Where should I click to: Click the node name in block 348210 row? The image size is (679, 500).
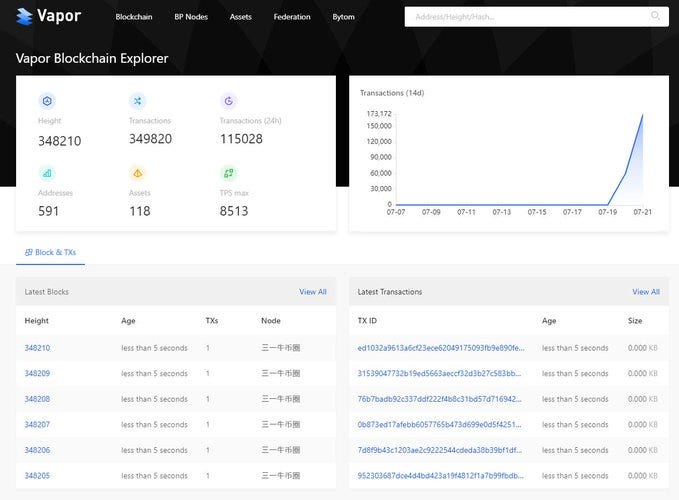pyautogui.click(x=281, y=348)
